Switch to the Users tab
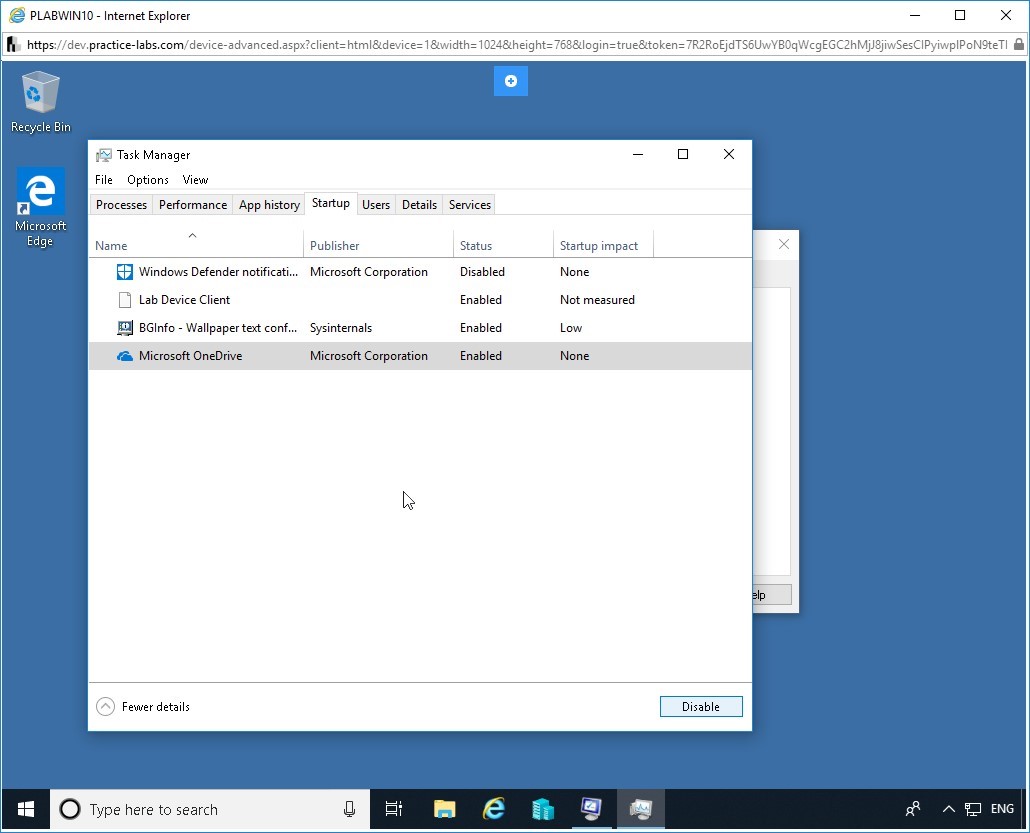Viewport: 1030px width, 833px height. 376,205
